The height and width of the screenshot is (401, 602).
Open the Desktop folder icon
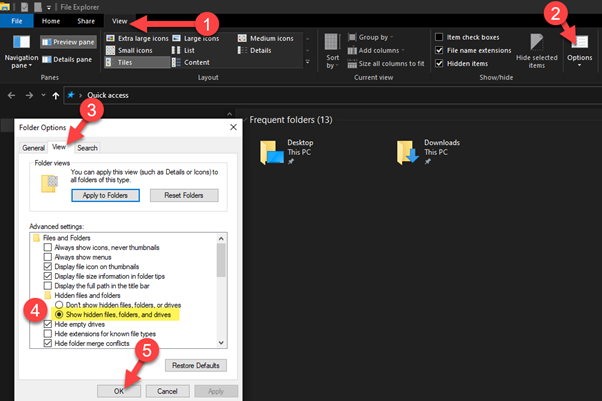click(272, 152)
